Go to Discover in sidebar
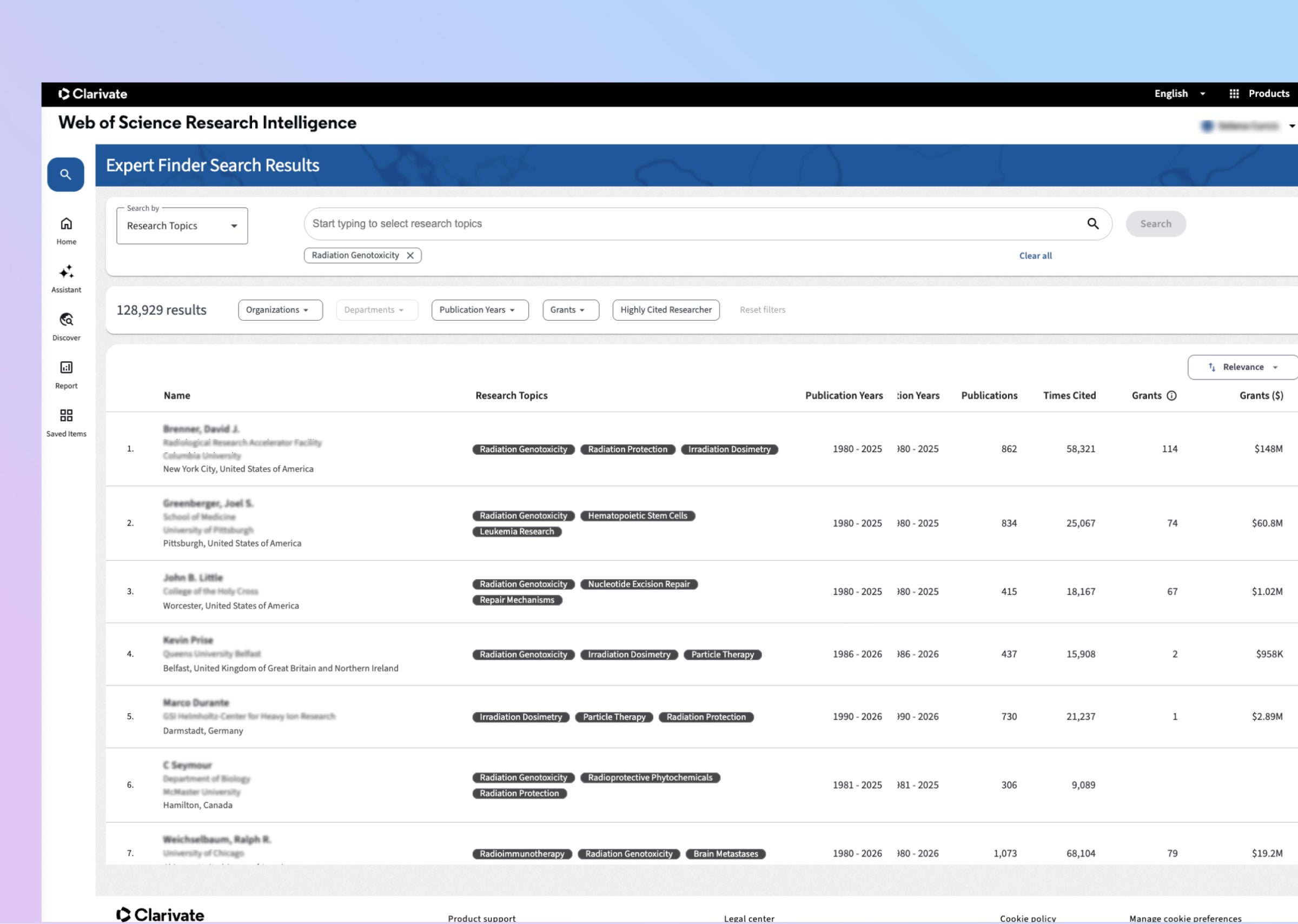Screen dimensions: 1298x924 66,320
